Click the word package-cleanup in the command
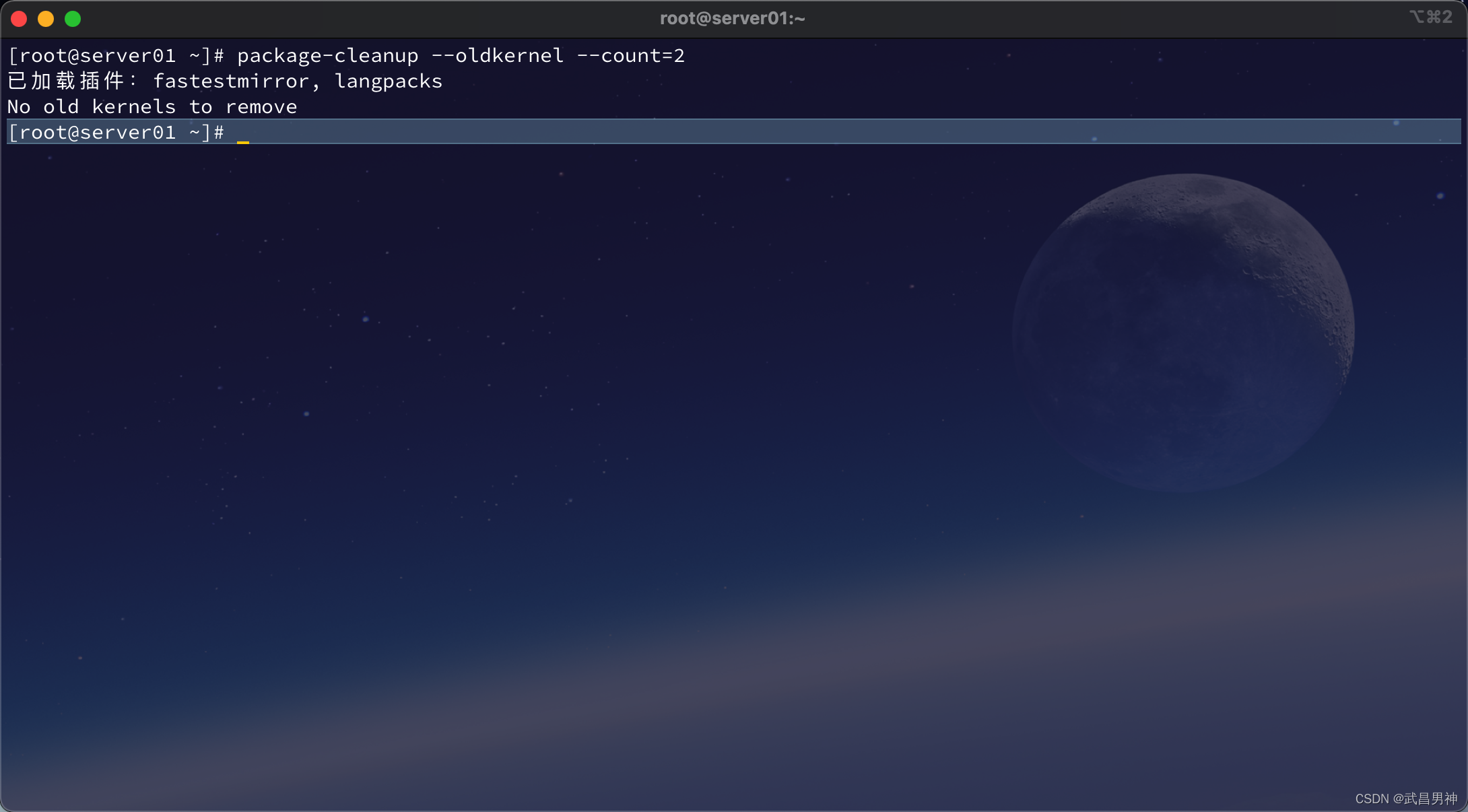 tap(327, 56)
